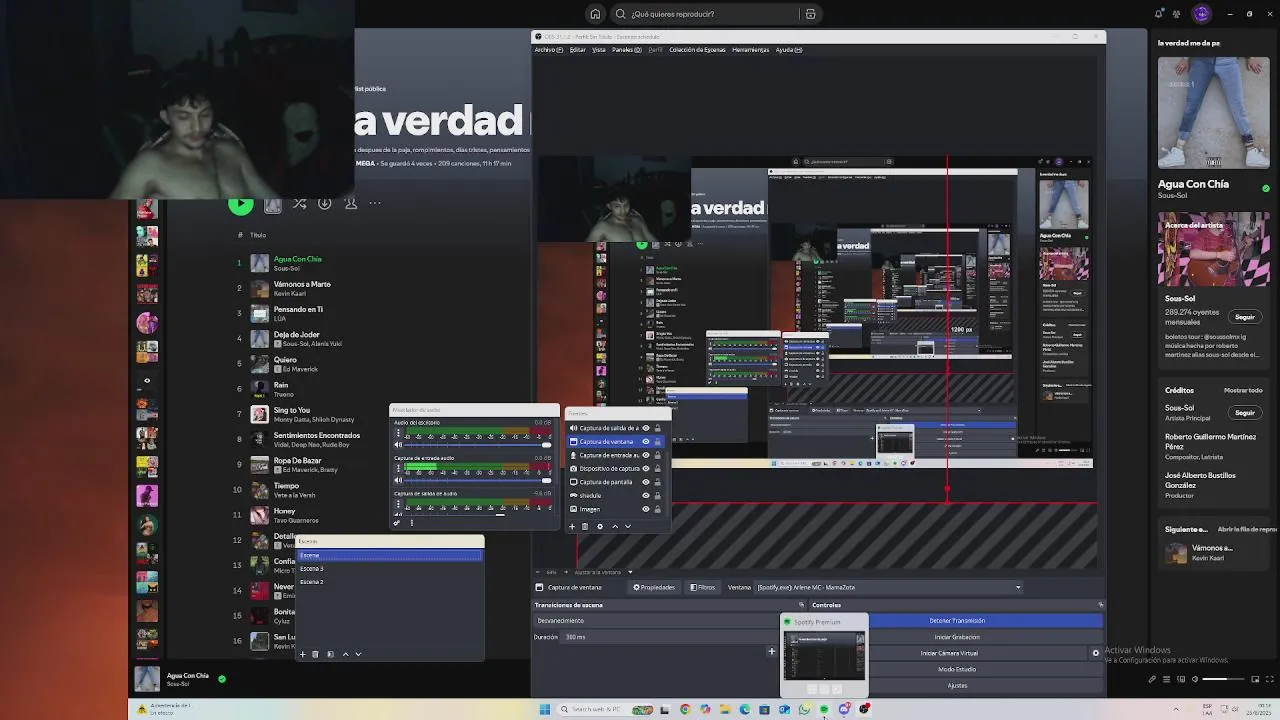Viewport: 1280px width, 720px height.
Task: Mute 'Captura de entrada audio' speaker icon
Action: coord(398,480)
